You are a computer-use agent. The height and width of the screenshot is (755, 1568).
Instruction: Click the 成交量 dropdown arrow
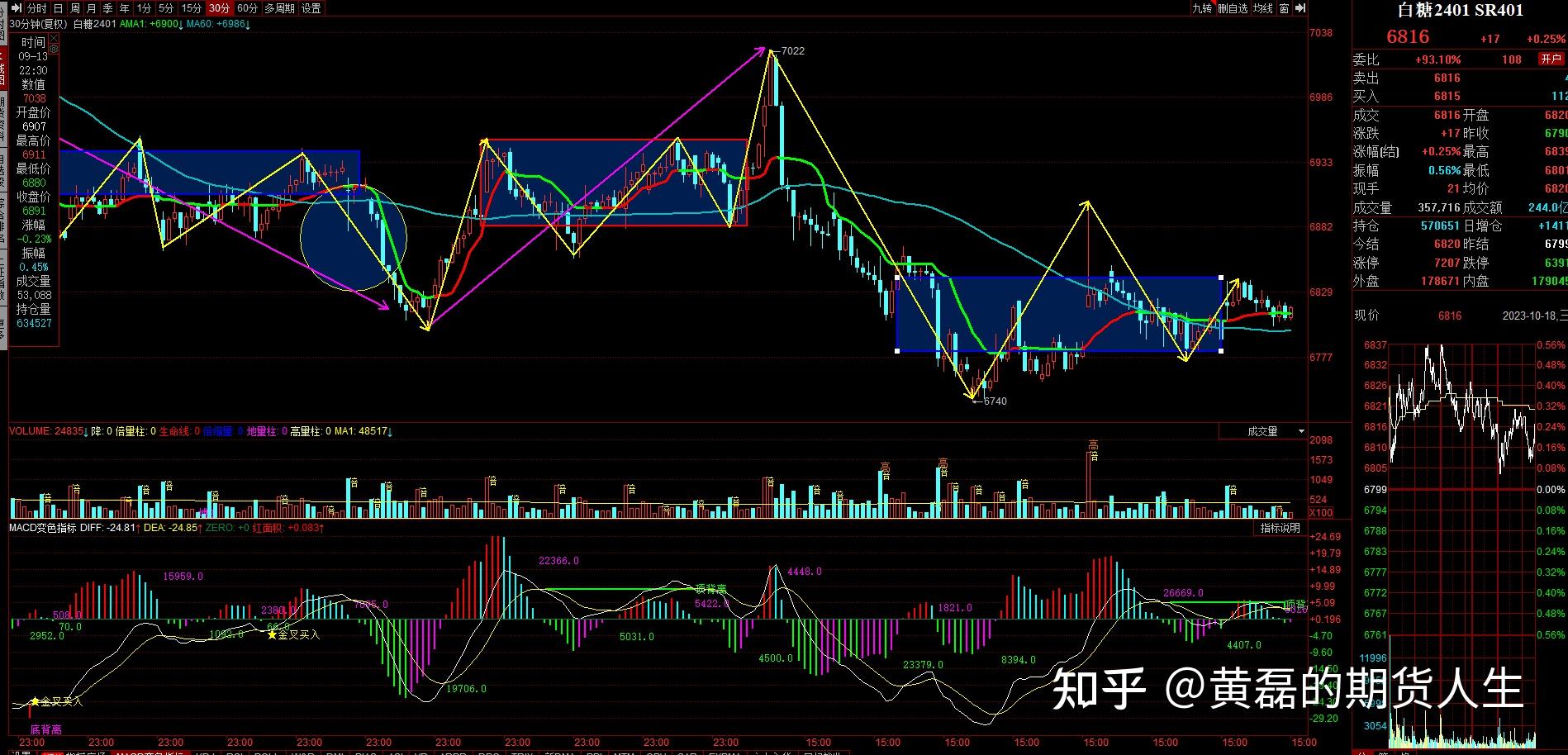tap(1301, 431)
